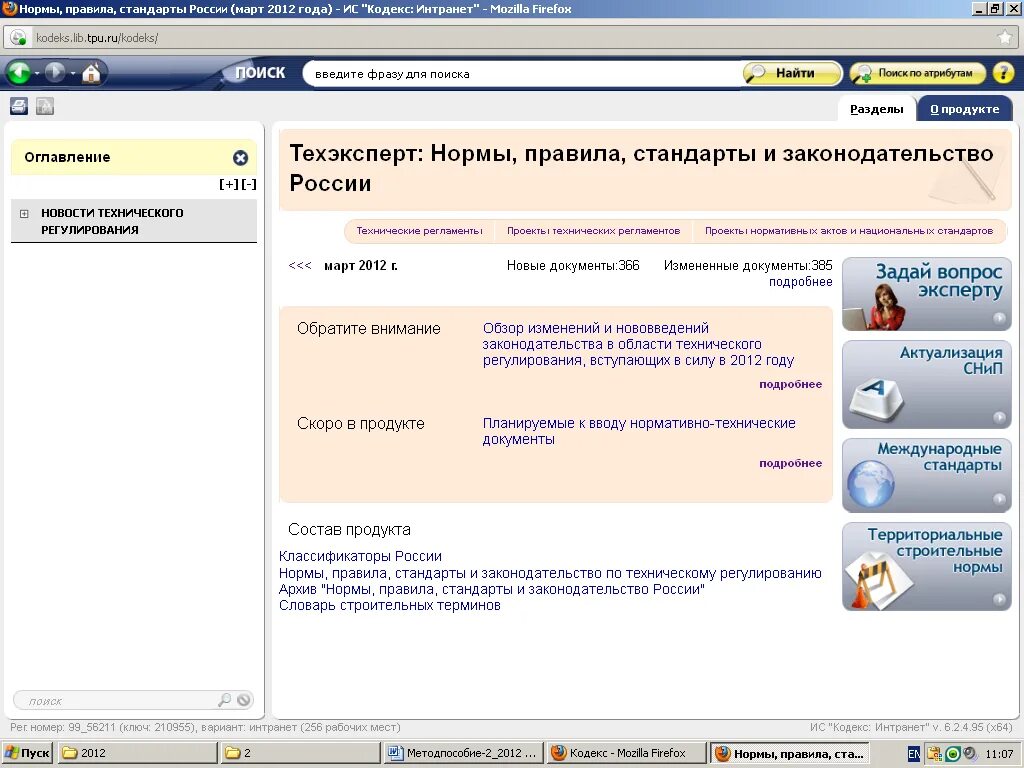Click the Рег. номер status bar text

(205, 727)
